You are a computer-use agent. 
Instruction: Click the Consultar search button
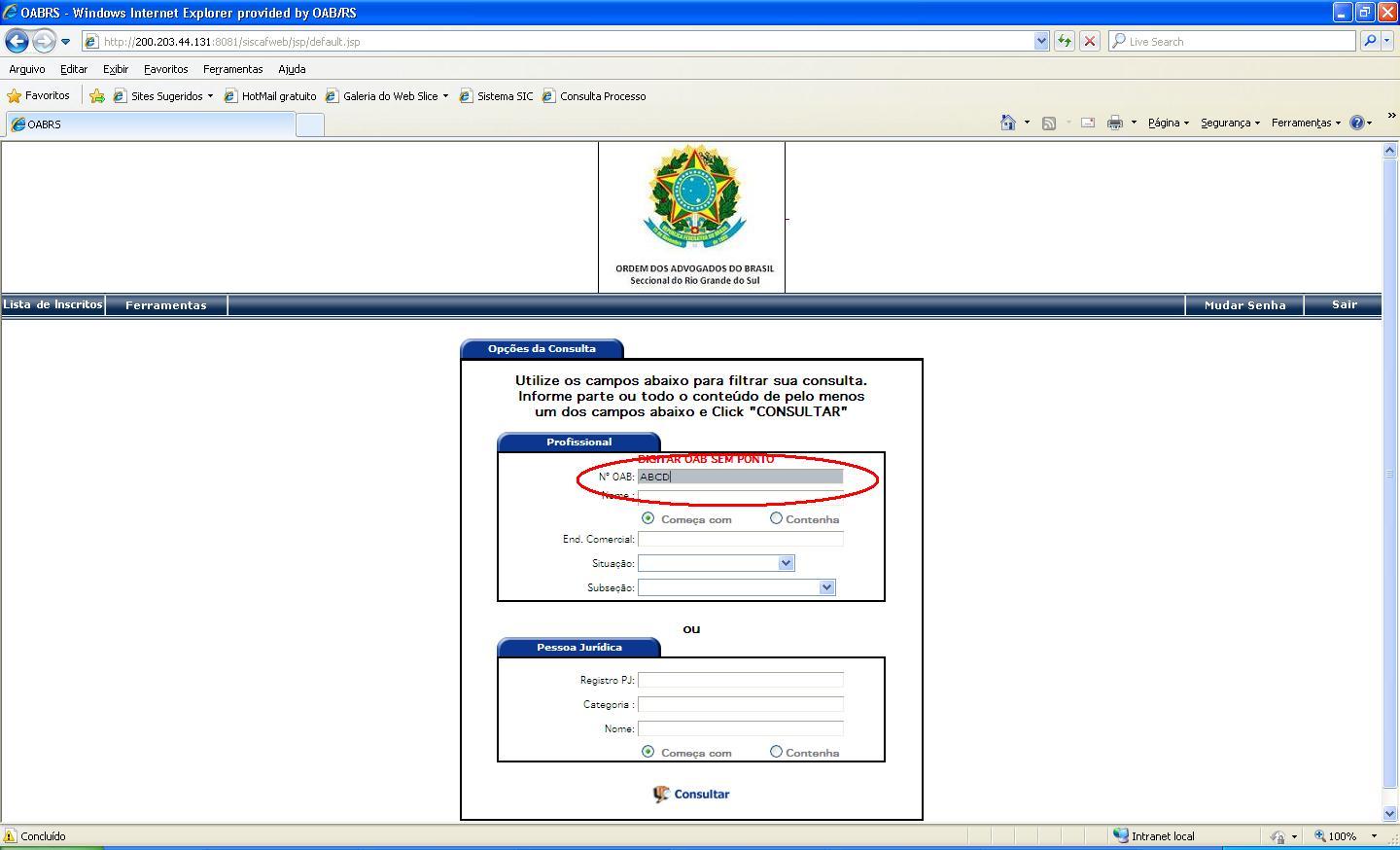tap(691, 795)
